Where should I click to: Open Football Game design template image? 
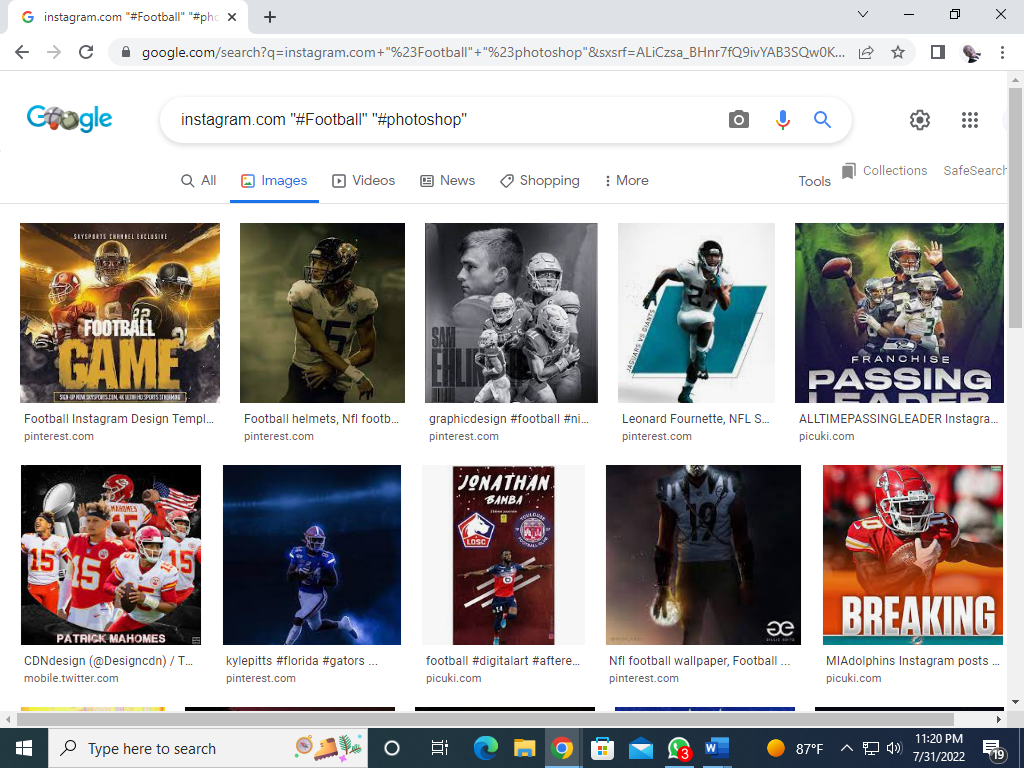click(x=120, y=313)
